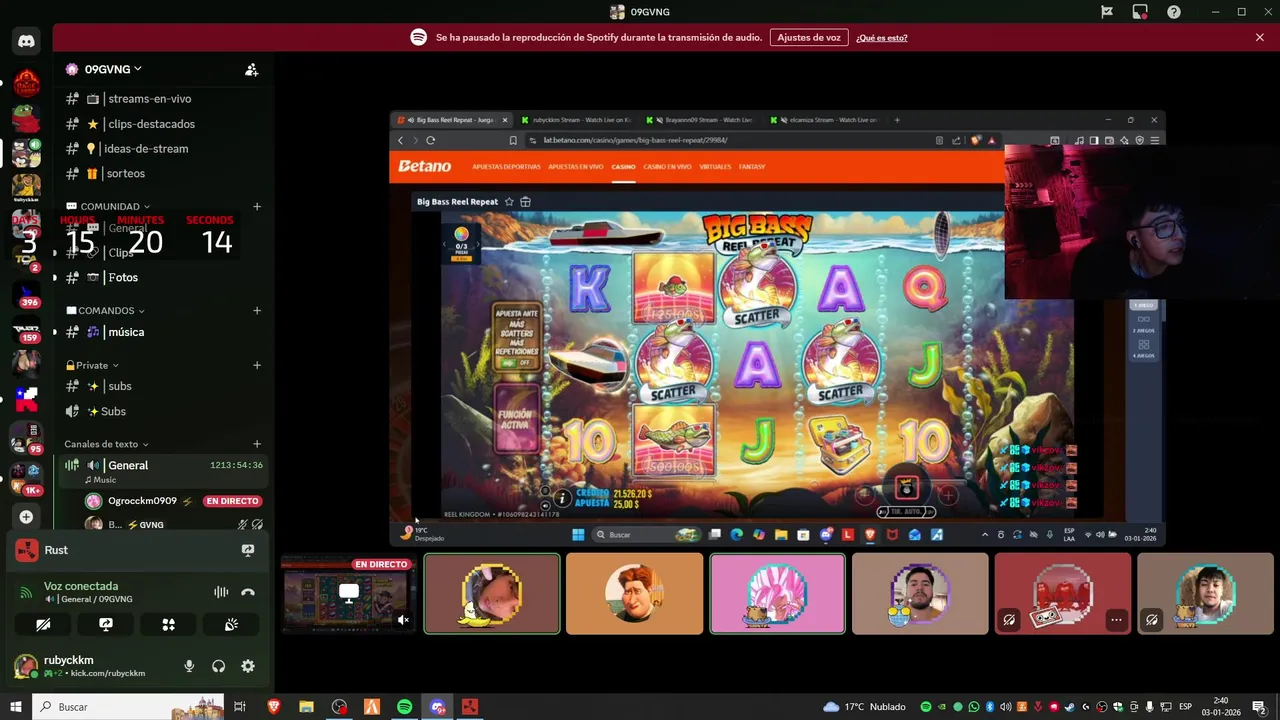Open Windows notification center icon
Viewport: 1280px width, 720px height.
click(x=1257, y=707)
